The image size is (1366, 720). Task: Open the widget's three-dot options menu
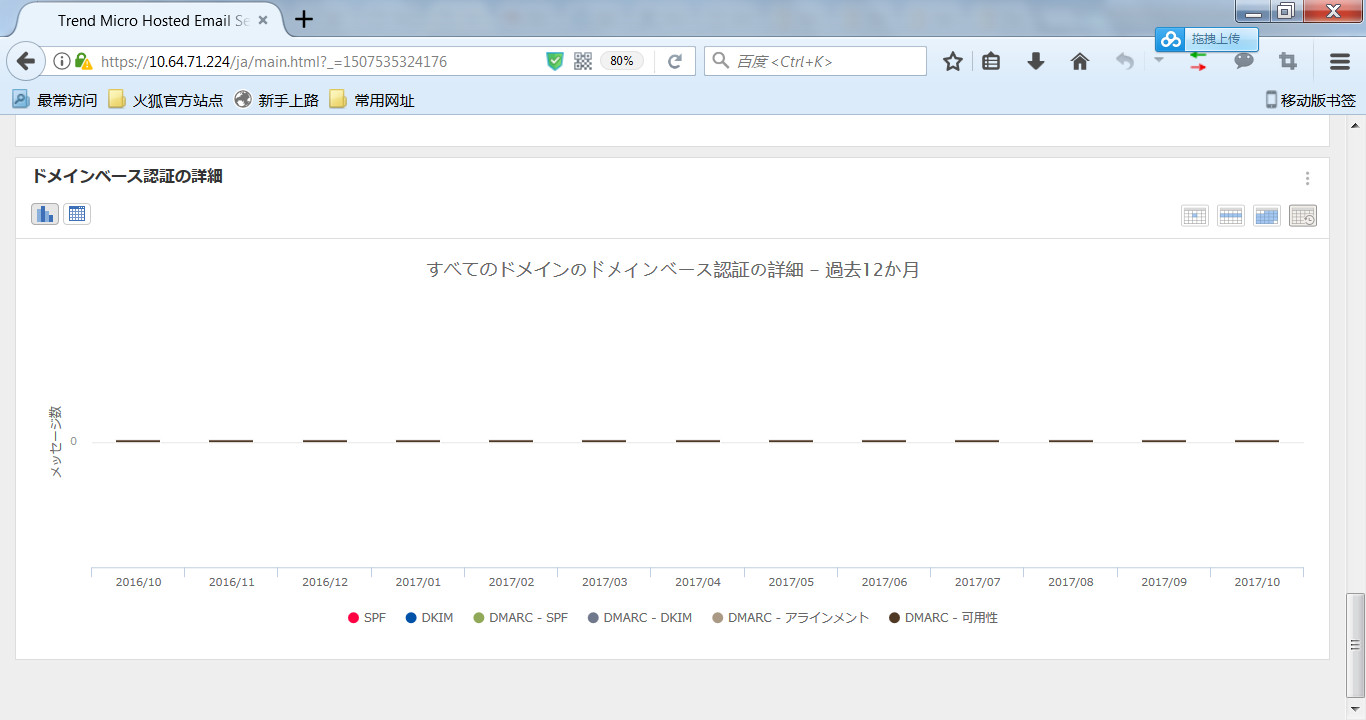click(1307, 179)
